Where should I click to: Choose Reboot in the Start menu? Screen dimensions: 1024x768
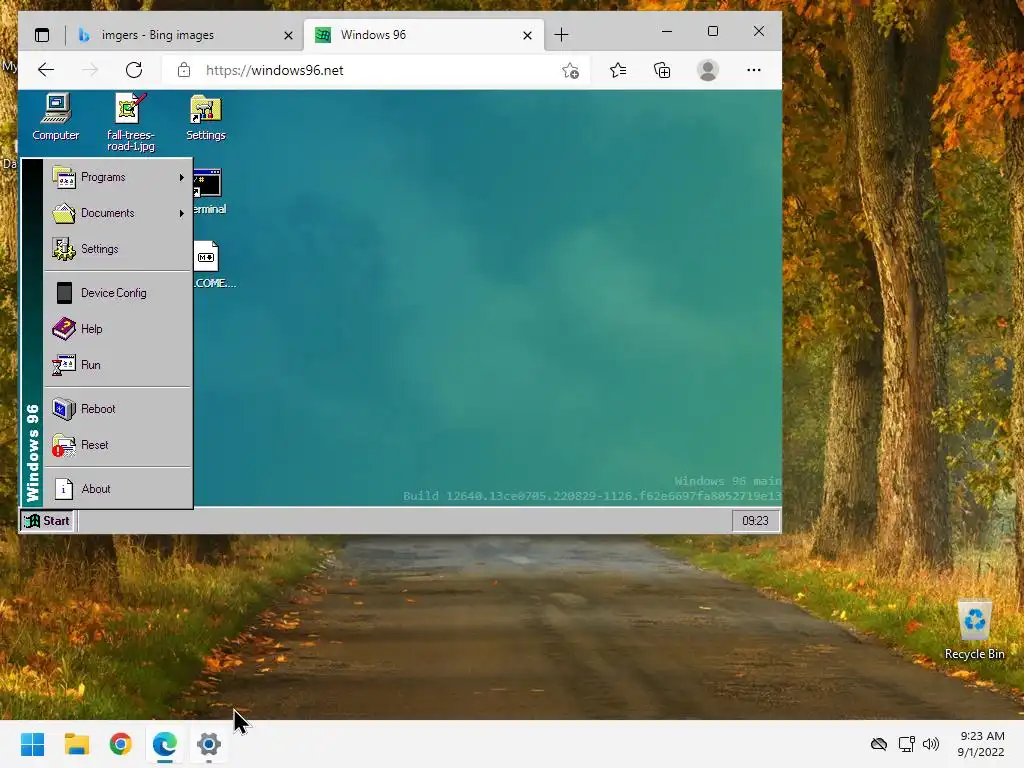pos(118,409)
